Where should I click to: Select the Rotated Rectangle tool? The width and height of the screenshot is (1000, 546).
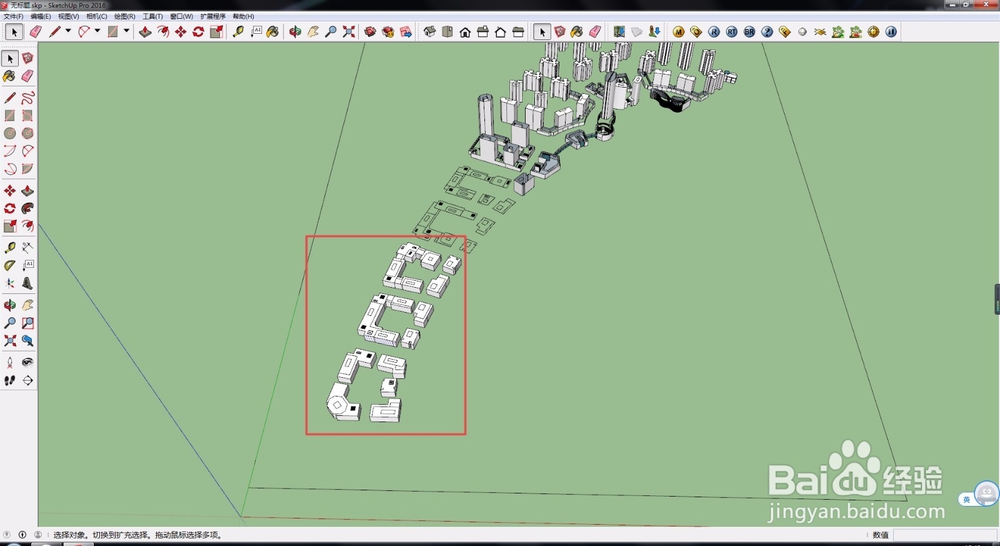tap(27, 116)
